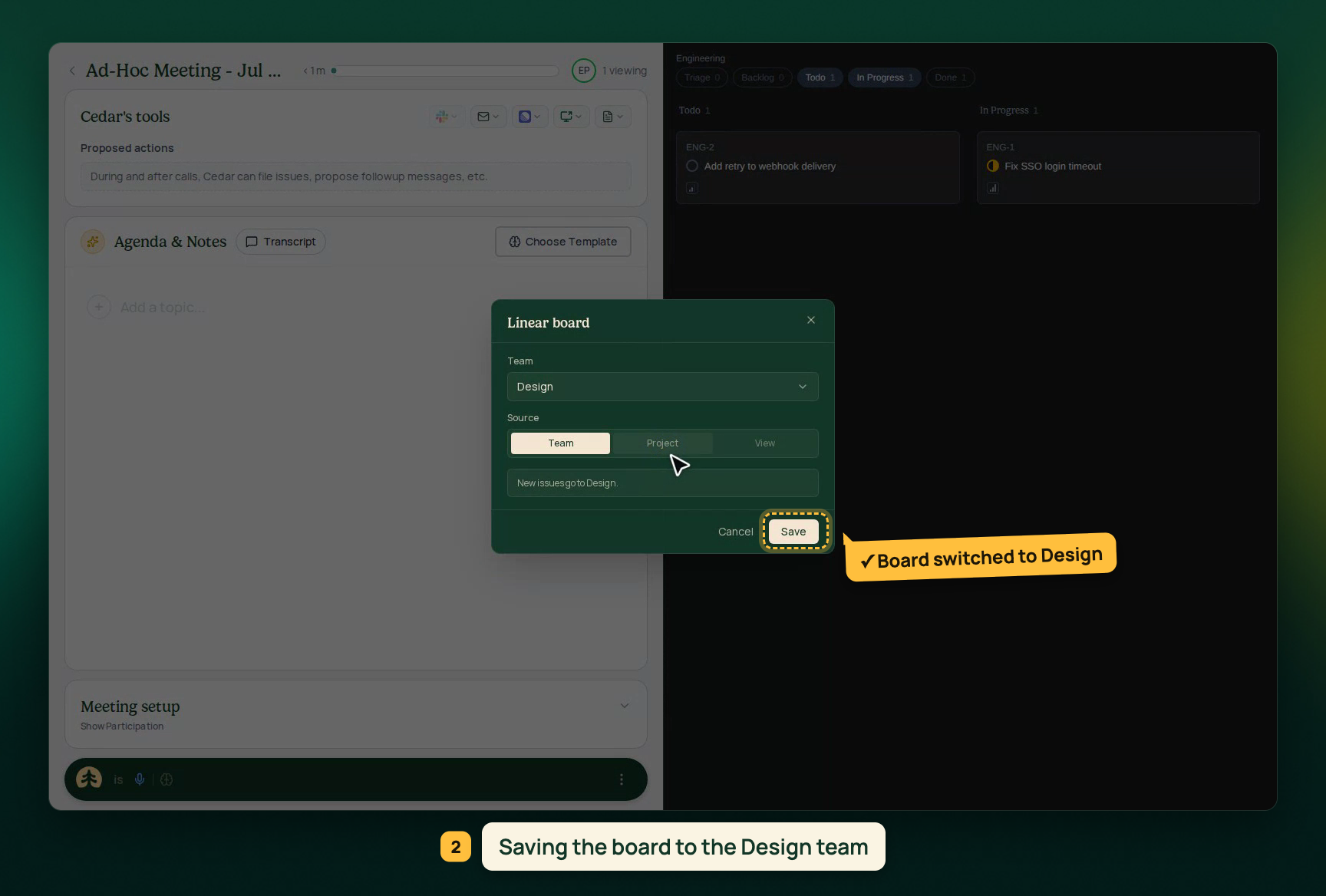Select View as the source
Viewport: 1326px width, 896px height.
tap(764, 443)
